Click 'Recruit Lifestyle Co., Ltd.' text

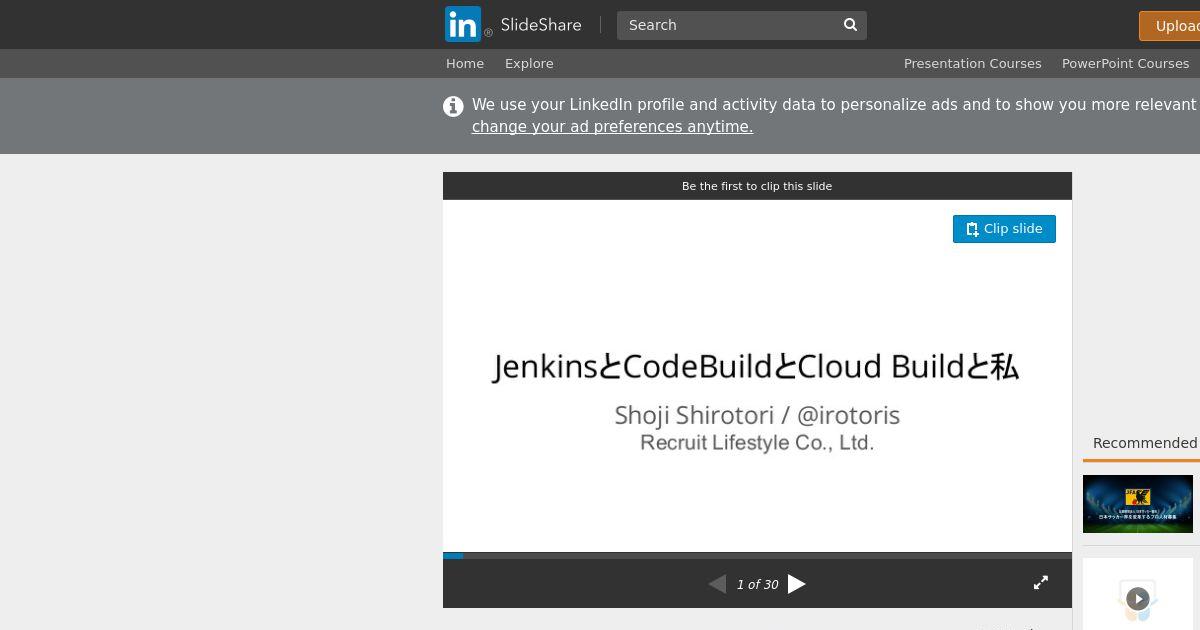(757, 442)
